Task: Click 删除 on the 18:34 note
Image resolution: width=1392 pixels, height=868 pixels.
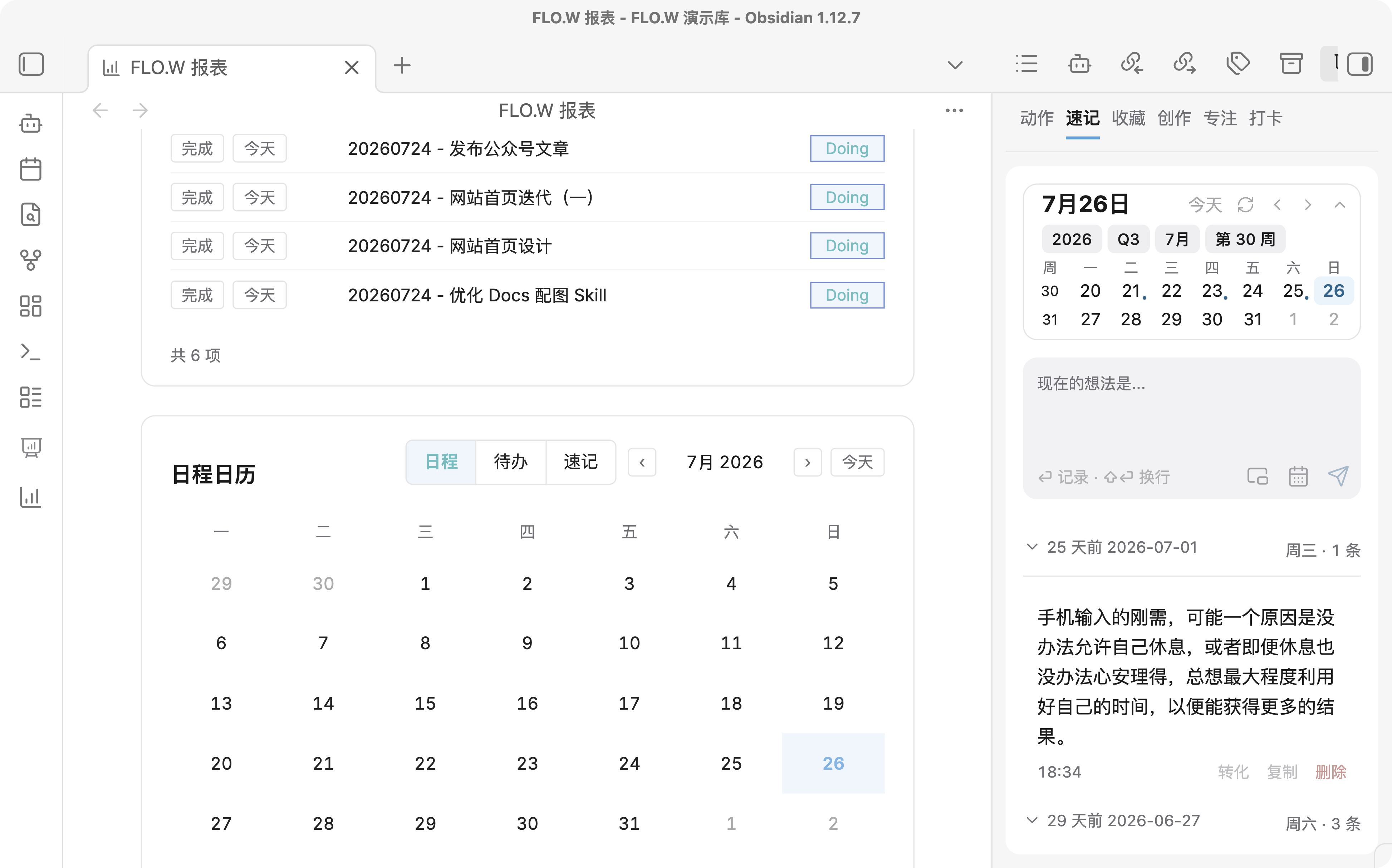Action: pos(1331,772)
